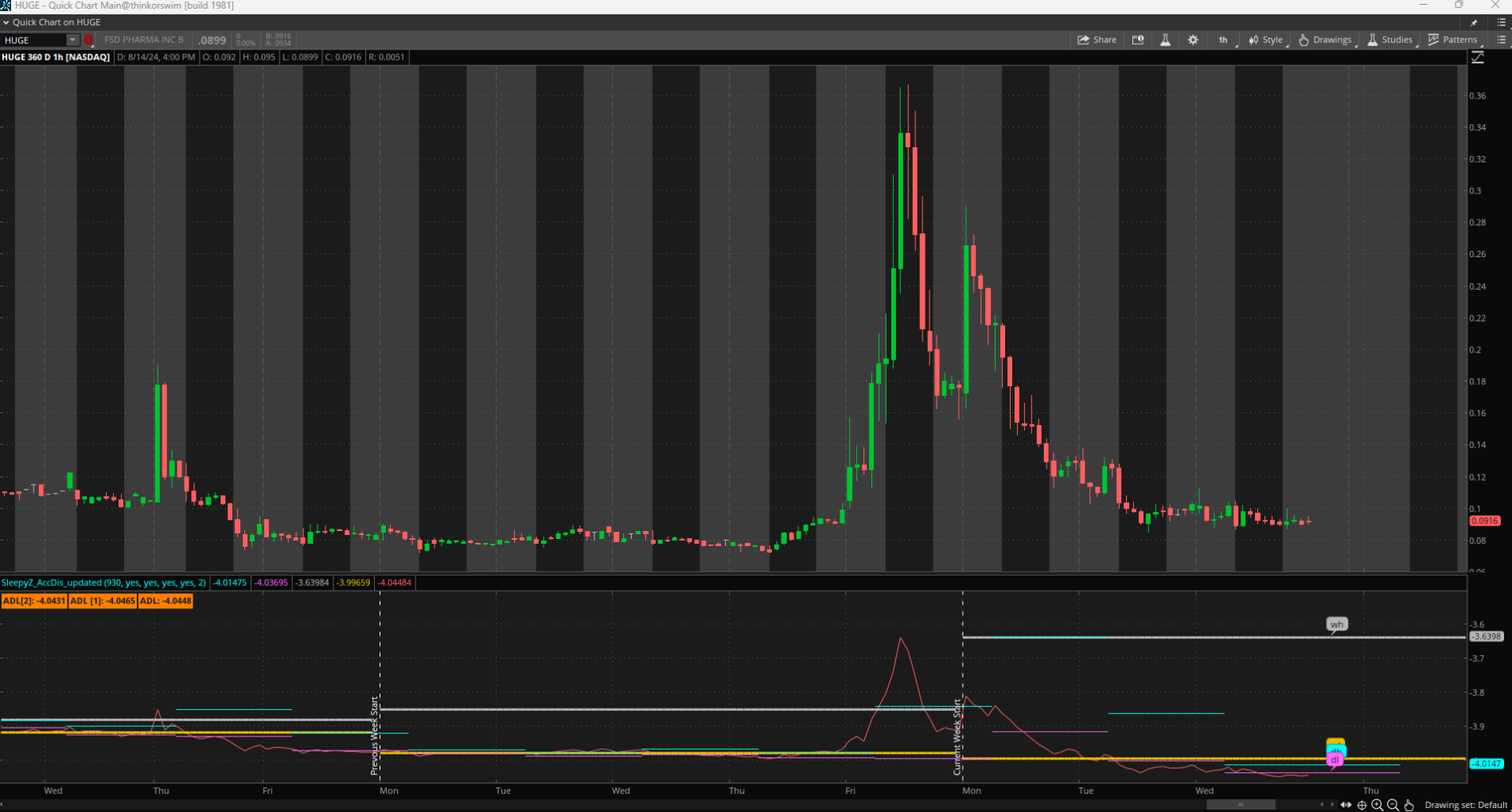This screenshot has width=1512, height=812.
Task: Open the calendar alert icon in toolbar
Action: tap(1138, 40)
